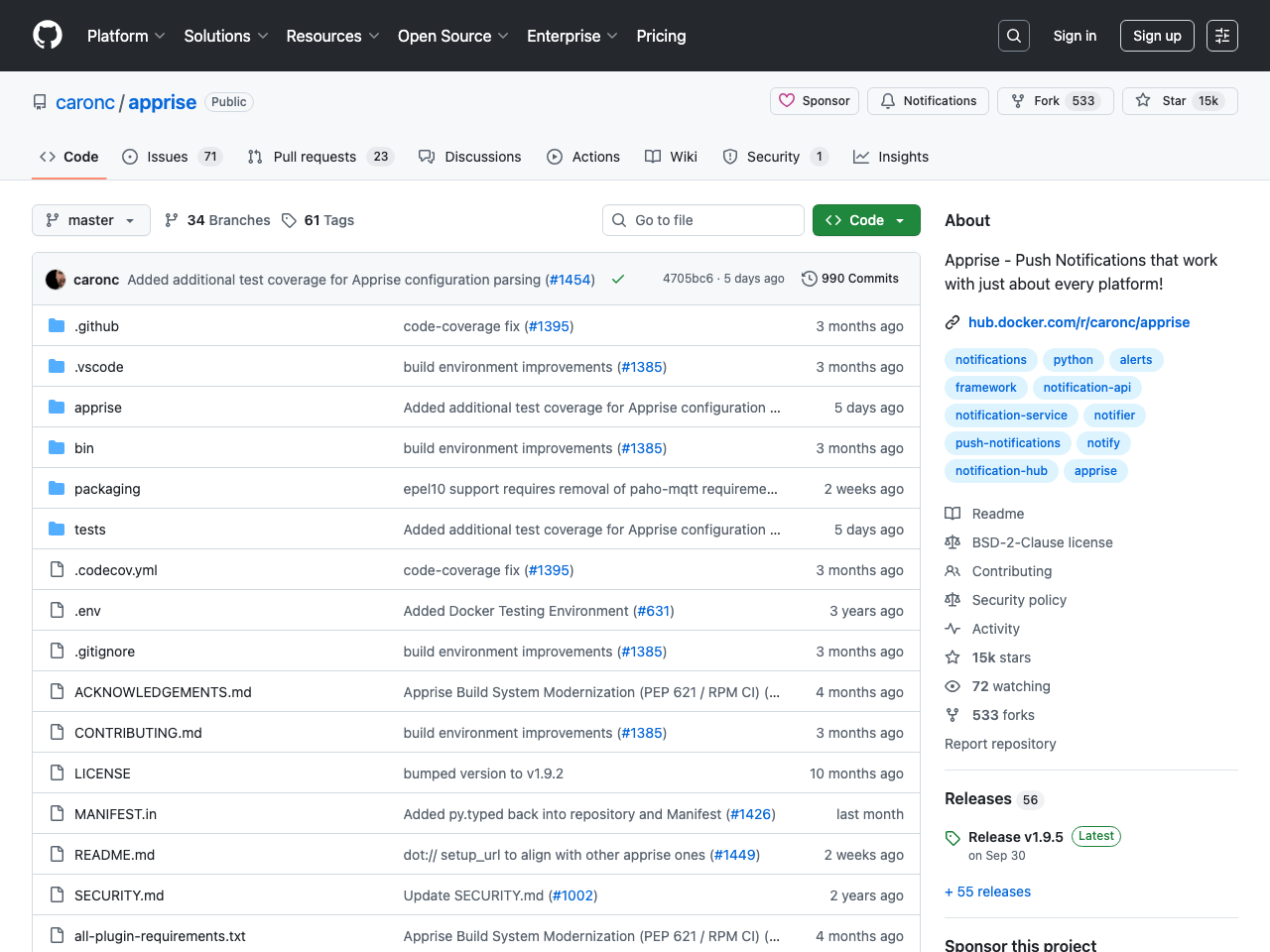The width and height of the screenshot is (1270, 952).
Task: Click the Sponsor heart button
Action: tap(814, 100)
